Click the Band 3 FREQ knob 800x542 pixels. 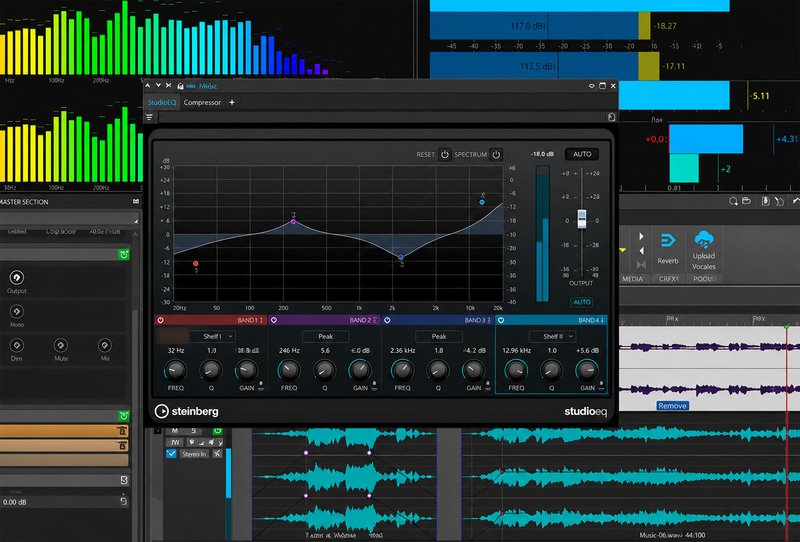point(402,370)
